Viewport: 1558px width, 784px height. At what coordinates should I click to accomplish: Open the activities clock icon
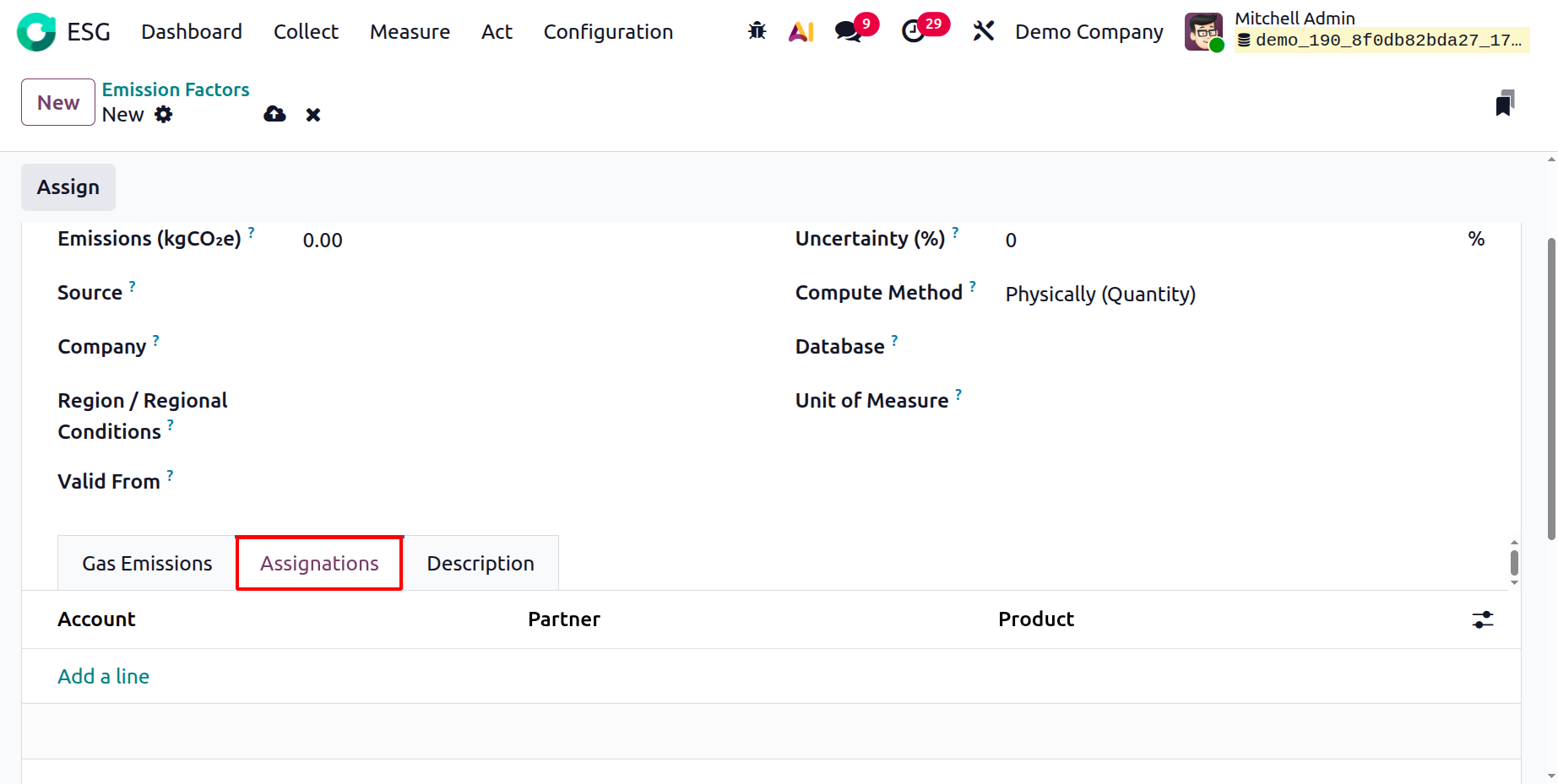(914, 32)
